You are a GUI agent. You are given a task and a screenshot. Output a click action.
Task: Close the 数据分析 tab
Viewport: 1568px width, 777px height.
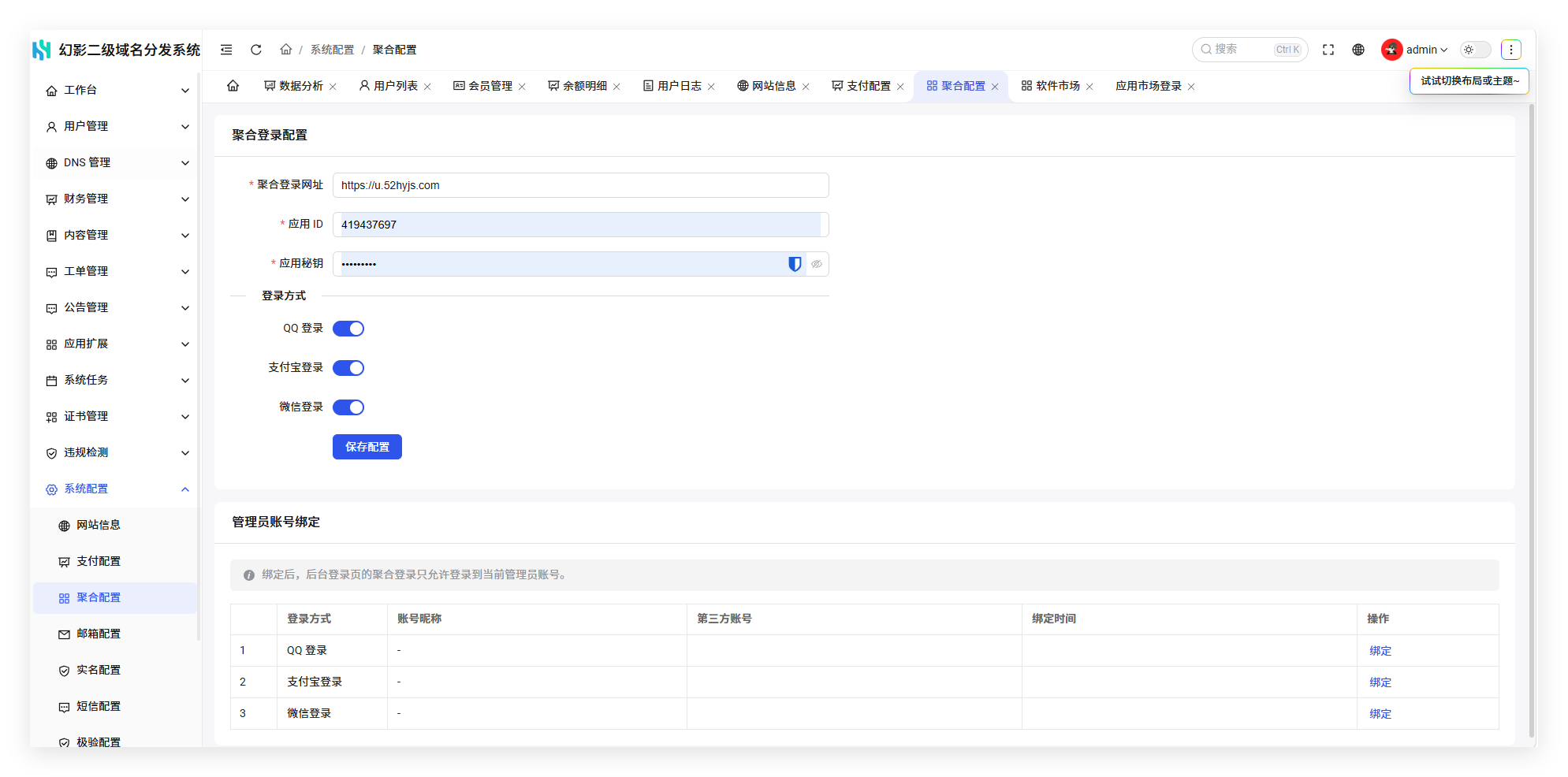click(x=333, y=87)
